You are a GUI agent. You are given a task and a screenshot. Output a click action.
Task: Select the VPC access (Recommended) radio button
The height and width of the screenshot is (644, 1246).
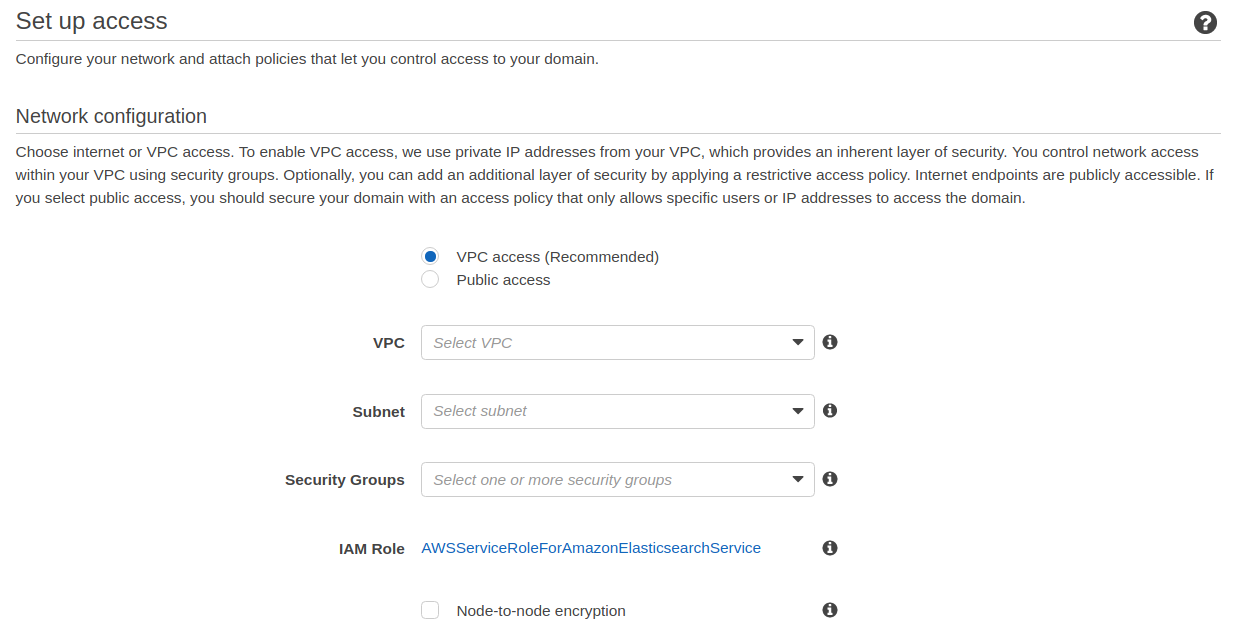(x=430, y=257)
